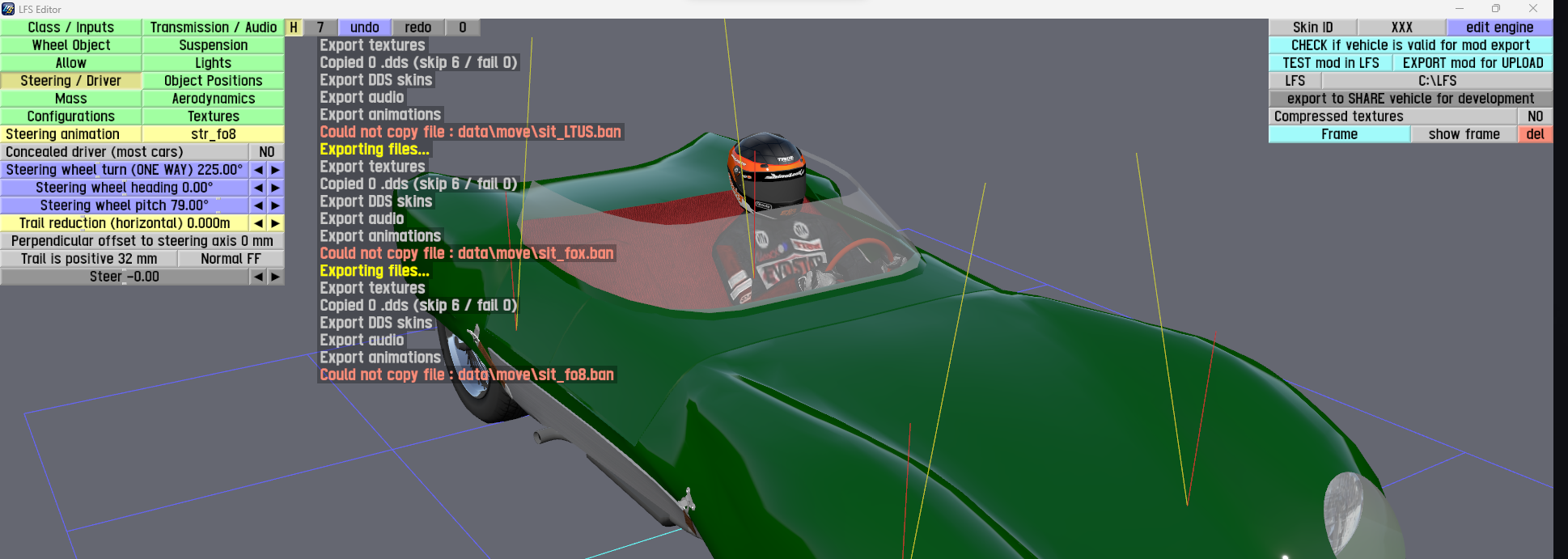Click left arrow next to Steer value
The width and height of the screenshot is (1568, 559).
click(x=258, y=277)
